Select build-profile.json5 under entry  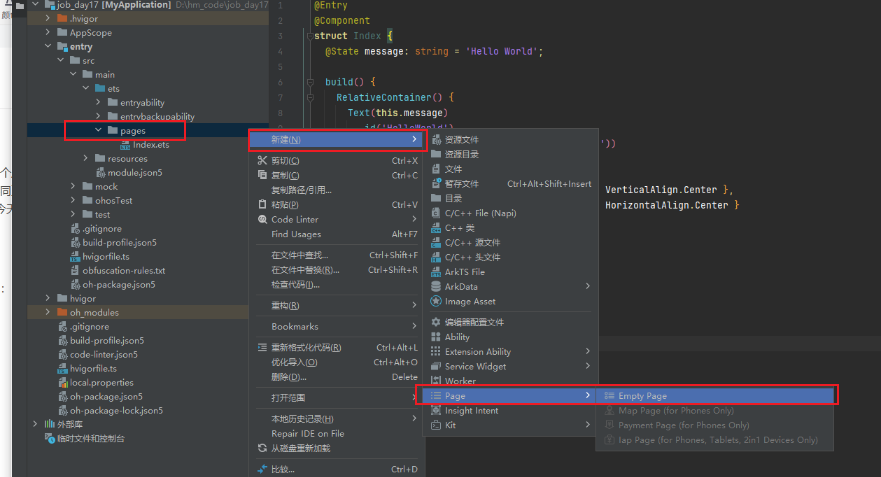tap(119, 243)
